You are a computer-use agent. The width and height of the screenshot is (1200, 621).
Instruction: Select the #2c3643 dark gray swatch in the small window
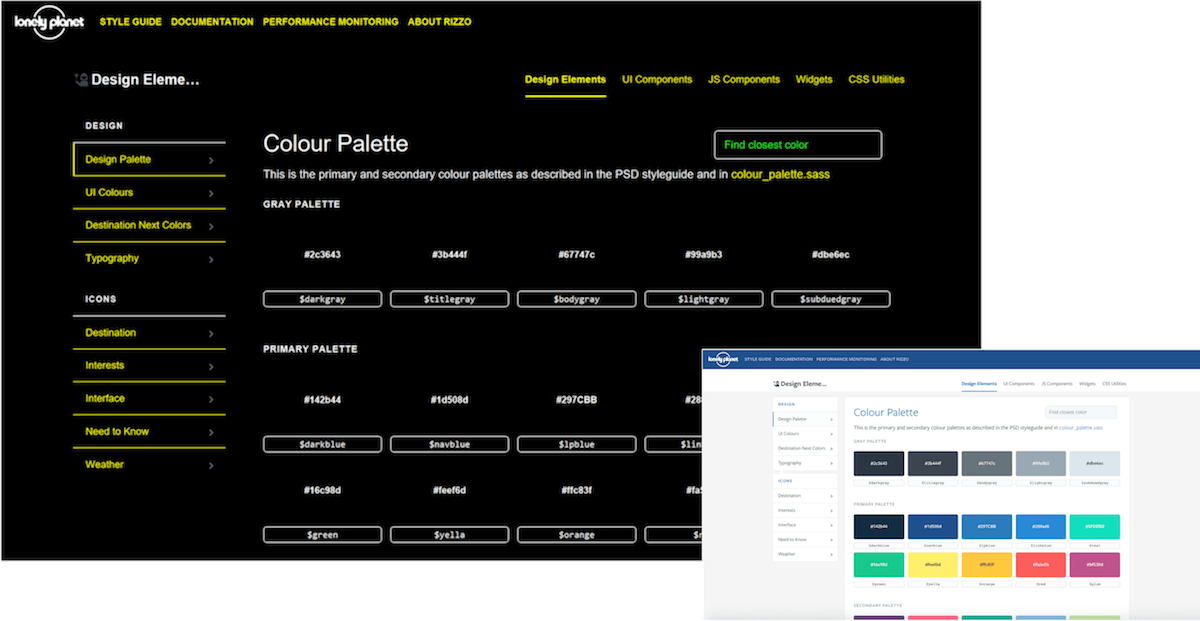click(x=879, y=463)
